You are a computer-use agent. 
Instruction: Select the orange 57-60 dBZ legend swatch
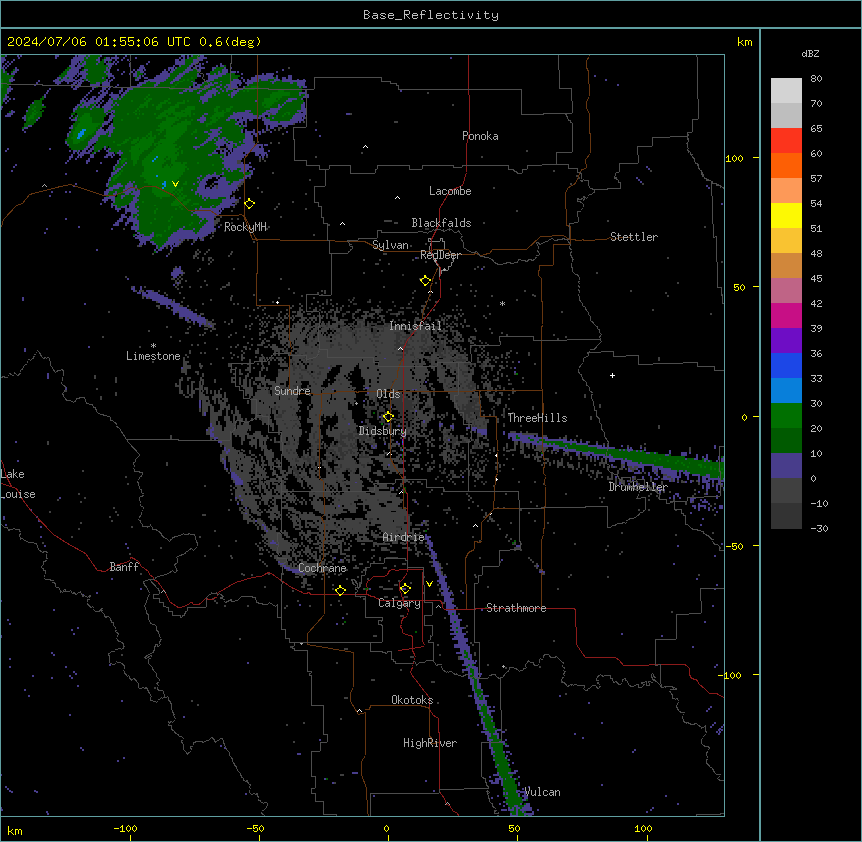click(786, 165)
